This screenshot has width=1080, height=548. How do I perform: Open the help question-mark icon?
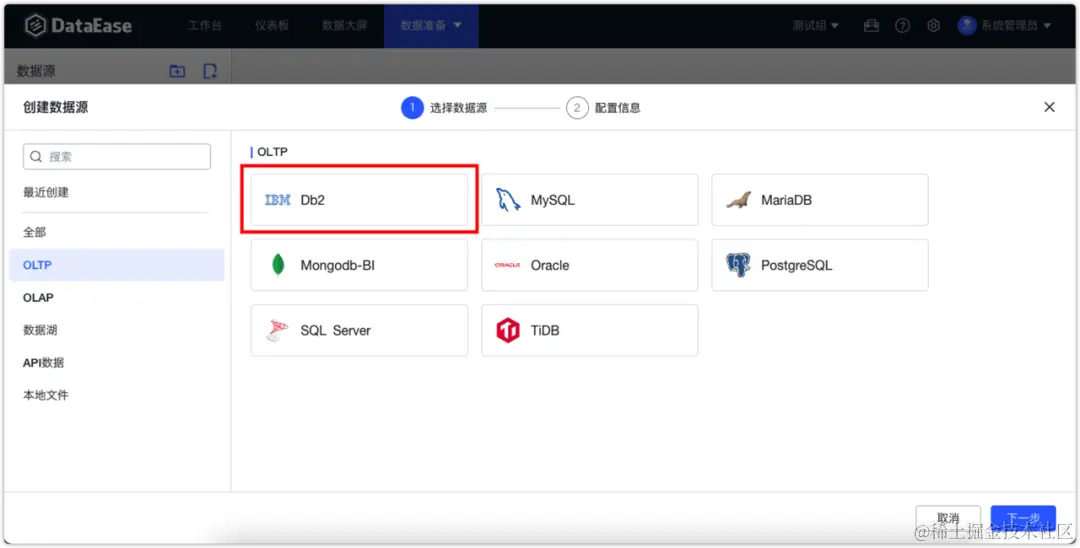point(902,25)
